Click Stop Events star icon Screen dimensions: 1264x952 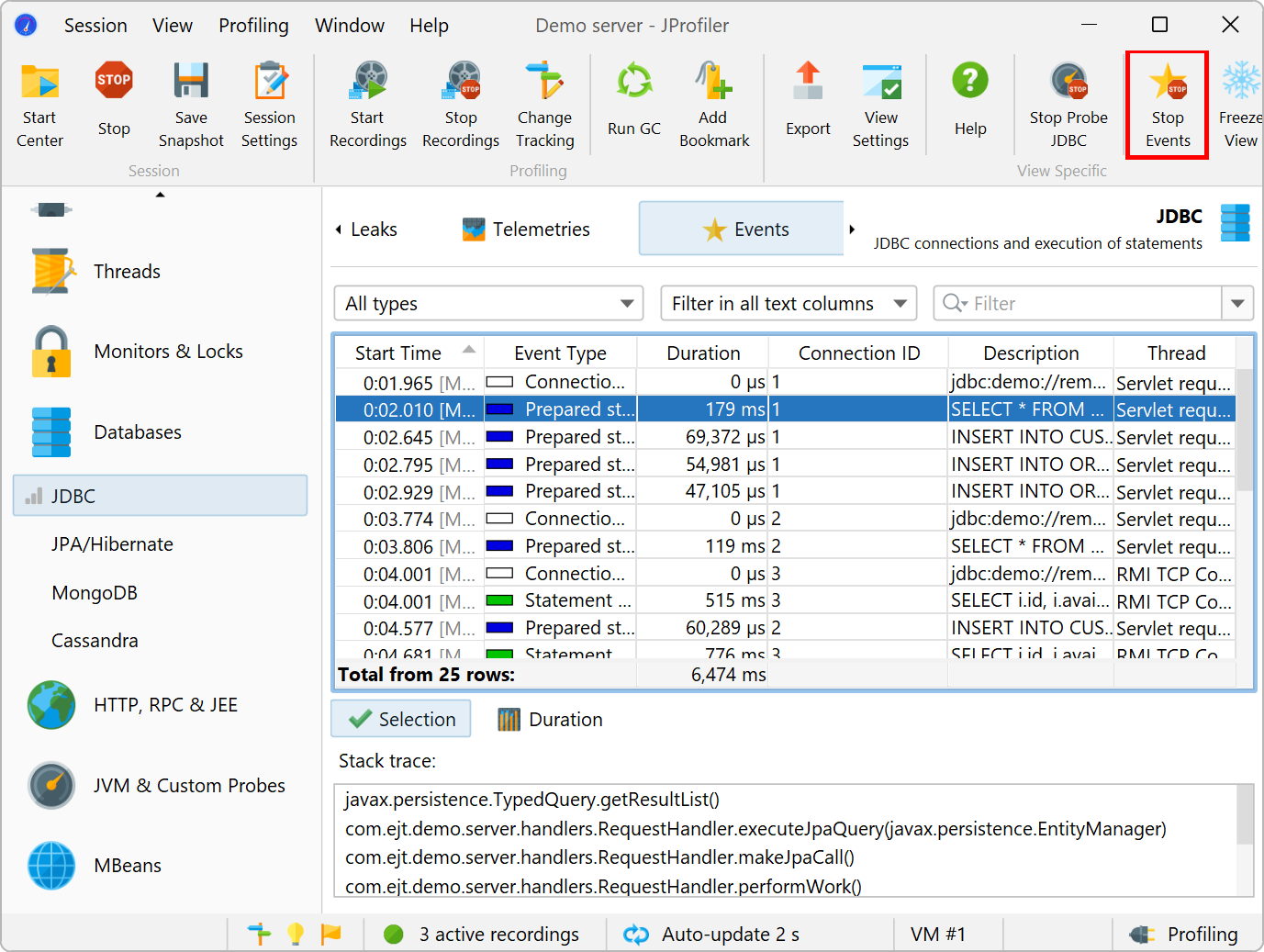pyautogui.click(x=1168, y=106)
